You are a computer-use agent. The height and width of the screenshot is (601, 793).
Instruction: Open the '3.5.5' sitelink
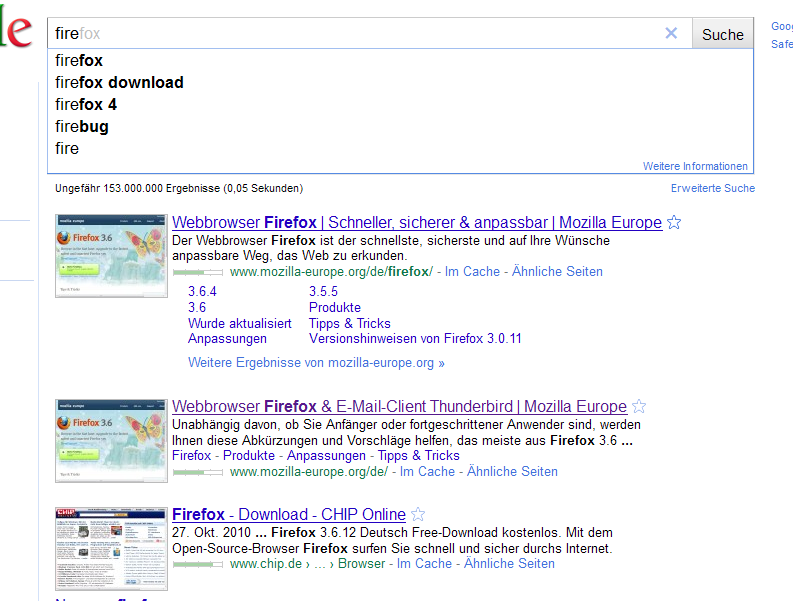(323, 292)
